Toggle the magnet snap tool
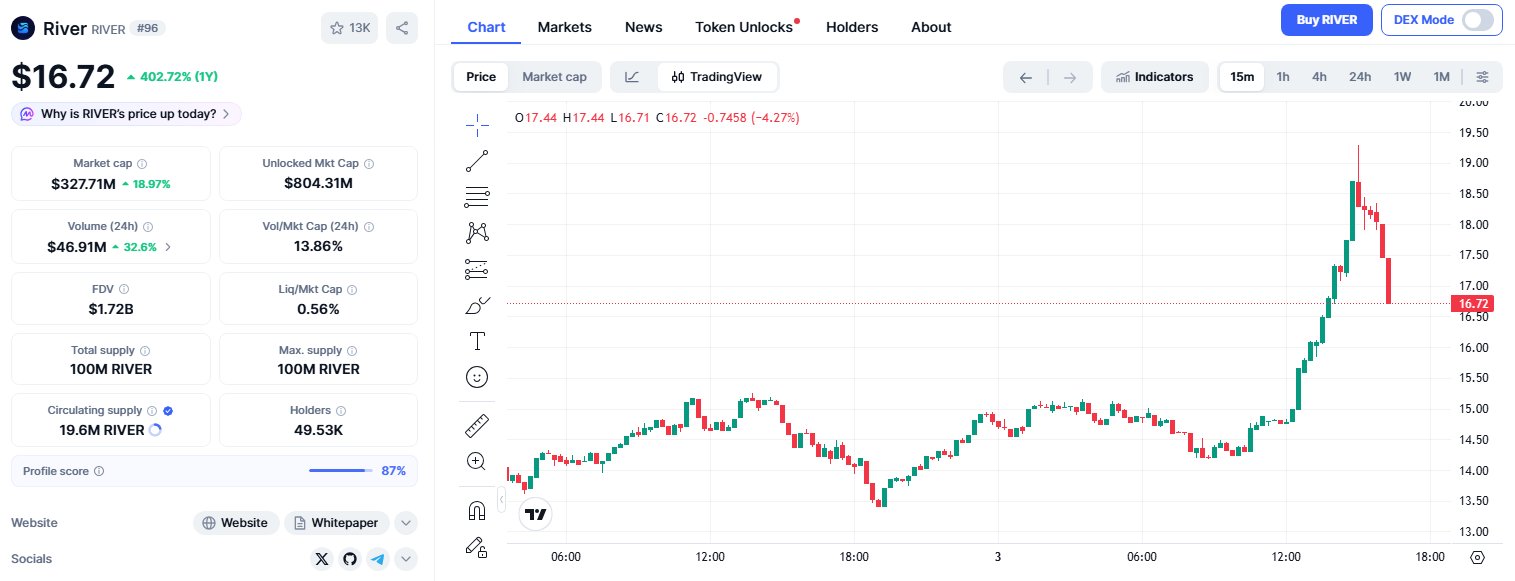 [477, 511]
